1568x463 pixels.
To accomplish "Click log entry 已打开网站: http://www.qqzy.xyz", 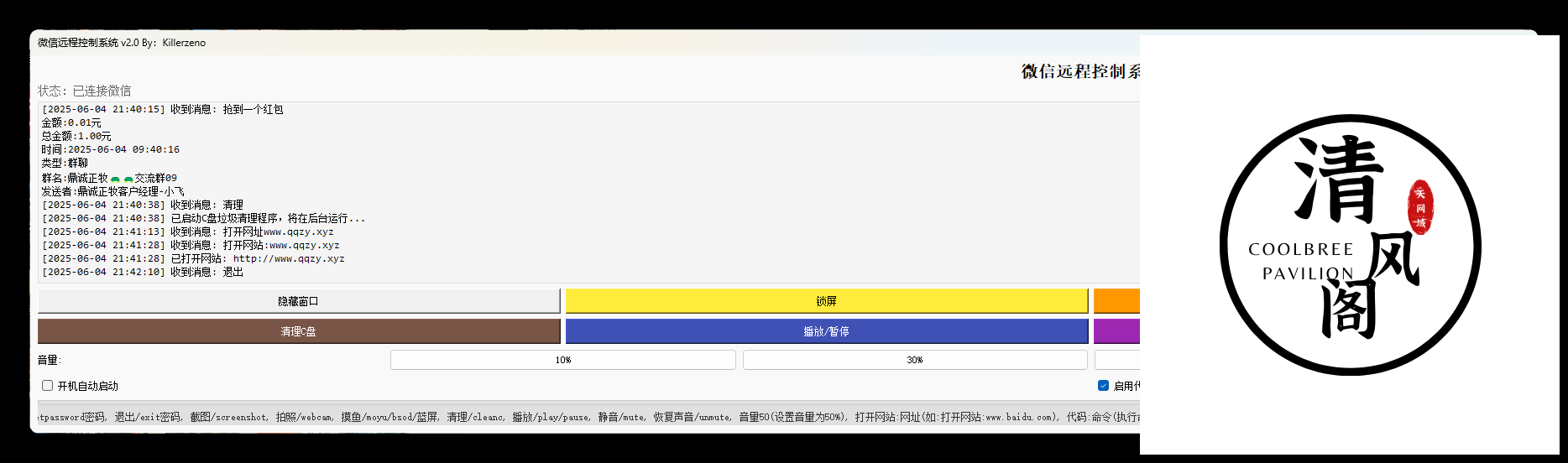I will pos(193,258).
